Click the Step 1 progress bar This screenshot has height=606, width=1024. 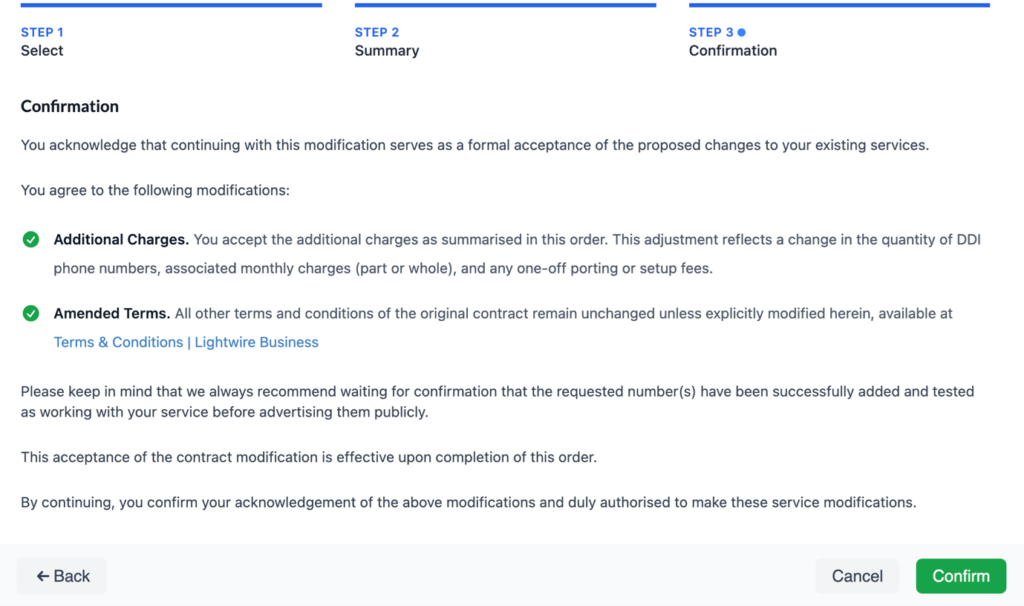coord(171,4)
